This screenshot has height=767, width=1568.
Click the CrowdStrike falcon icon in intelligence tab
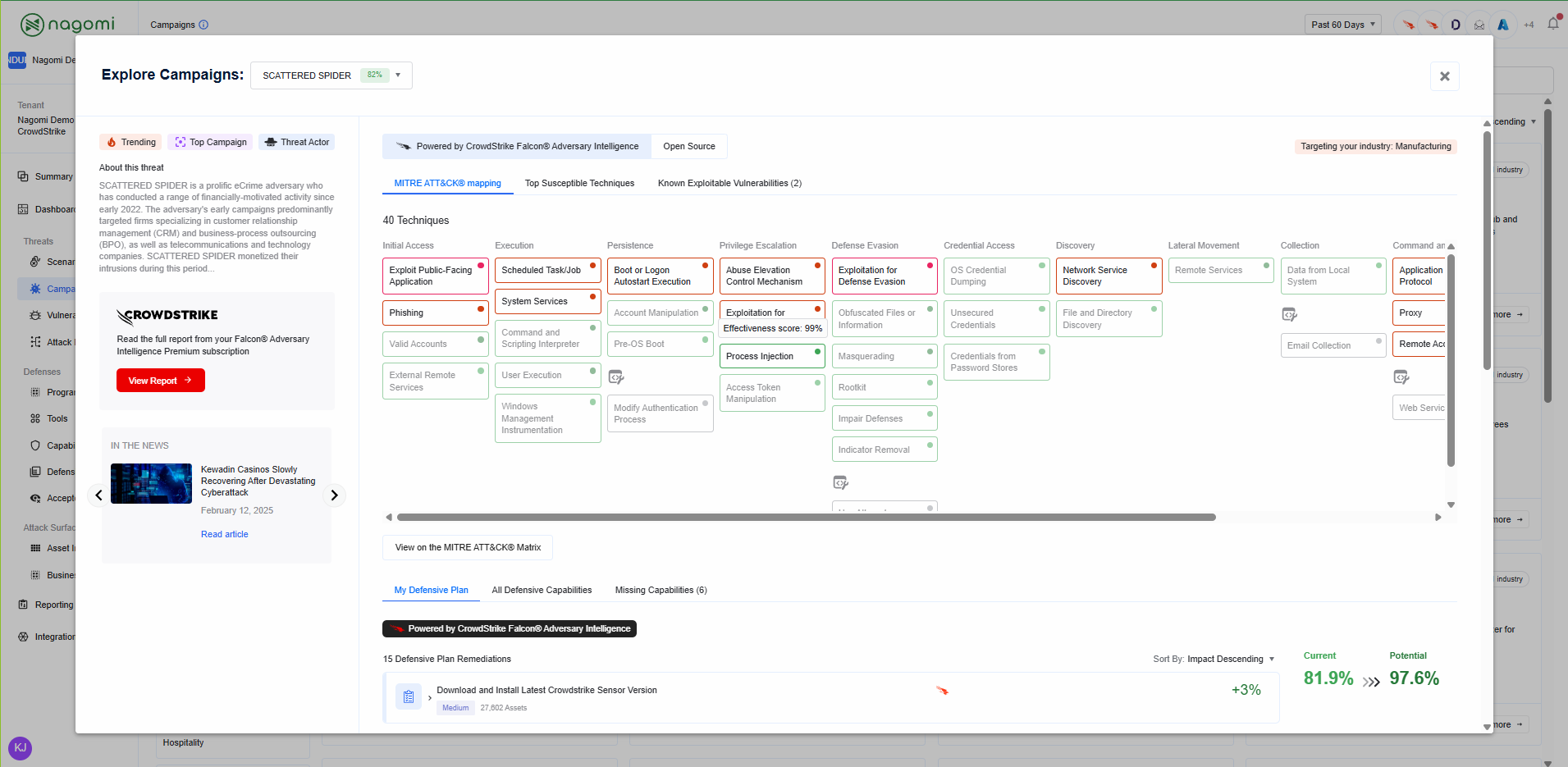403,147
